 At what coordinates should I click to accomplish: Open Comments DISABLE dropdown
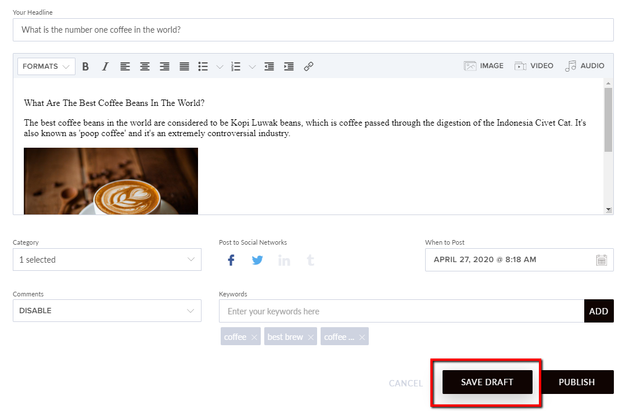107,311
